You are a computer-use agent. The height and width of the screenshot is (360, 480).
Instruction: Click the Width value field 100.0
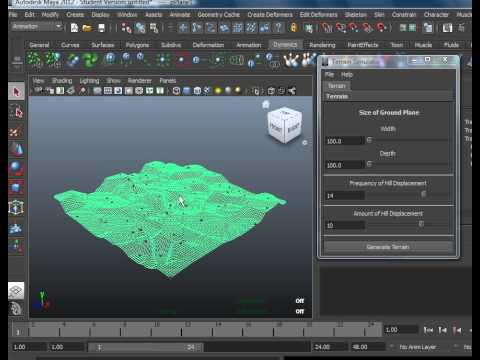click(x=345, y=141)
